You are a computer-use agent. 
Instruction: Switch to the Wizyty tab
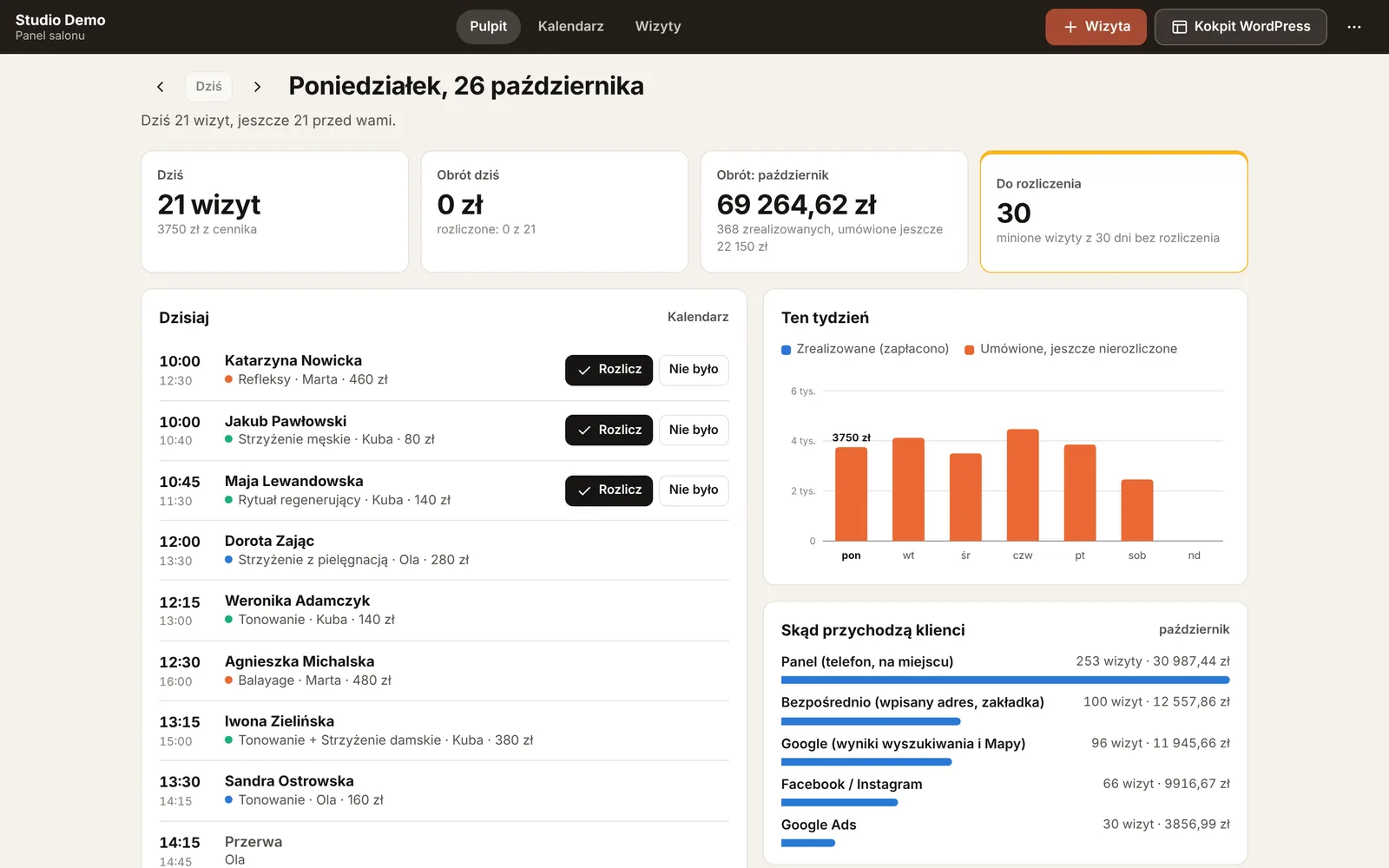coord(658,27)
